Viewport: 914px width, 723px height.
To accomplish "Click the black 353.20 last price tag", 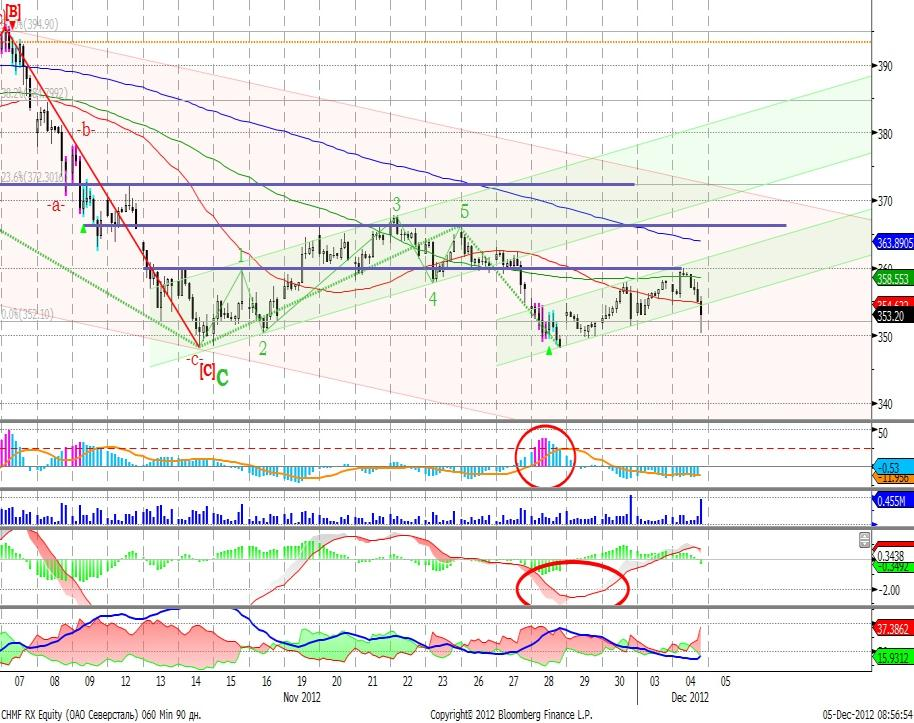I will (891, 315).
